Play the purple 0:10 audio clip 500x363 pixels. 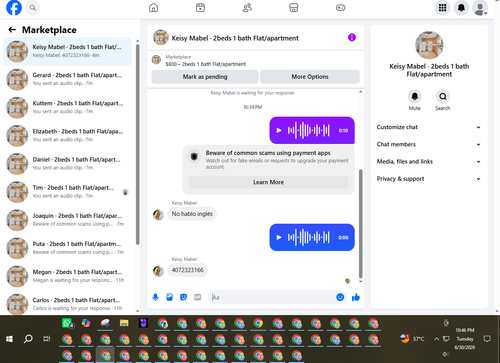coord(279,130)
